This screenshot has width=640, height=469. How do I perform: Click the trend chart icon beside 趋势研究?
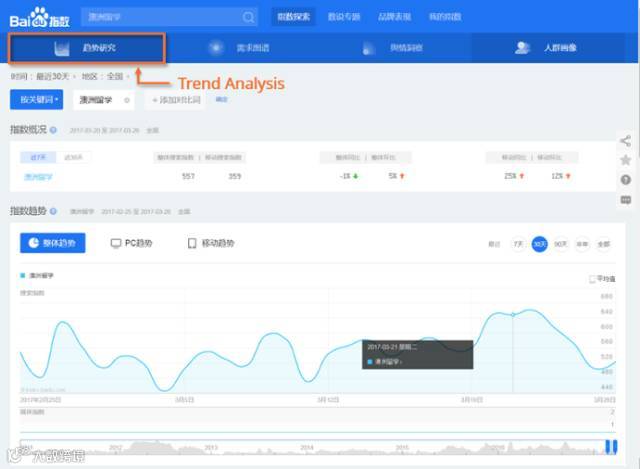click(62, 49)
